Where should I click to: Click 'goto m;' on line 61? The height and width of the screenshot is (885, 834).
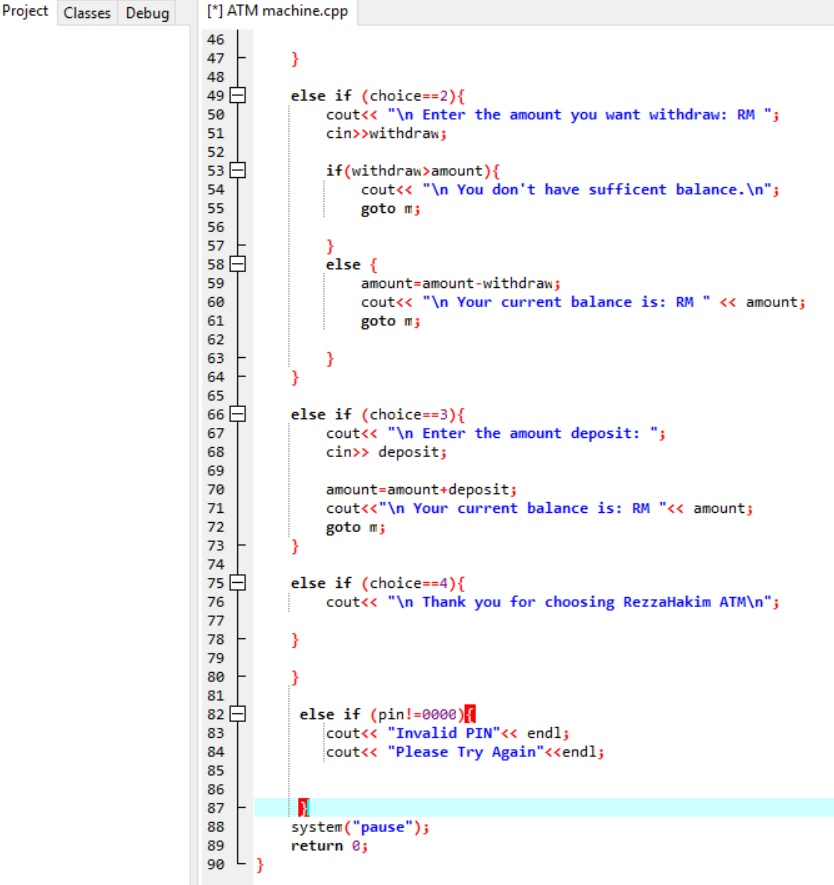pyautogui.click(x=390, y=321)
